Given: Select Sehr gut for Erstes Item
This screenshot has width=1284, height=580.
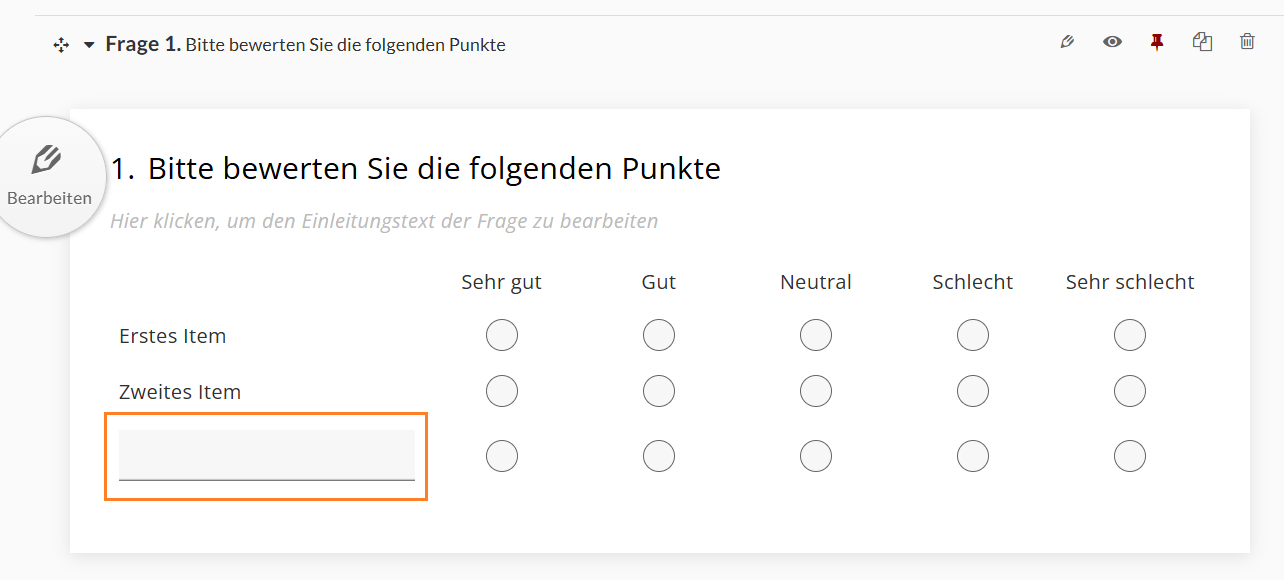Looking at the screenshot, I should pyautogui.click(x=502, y=335).
